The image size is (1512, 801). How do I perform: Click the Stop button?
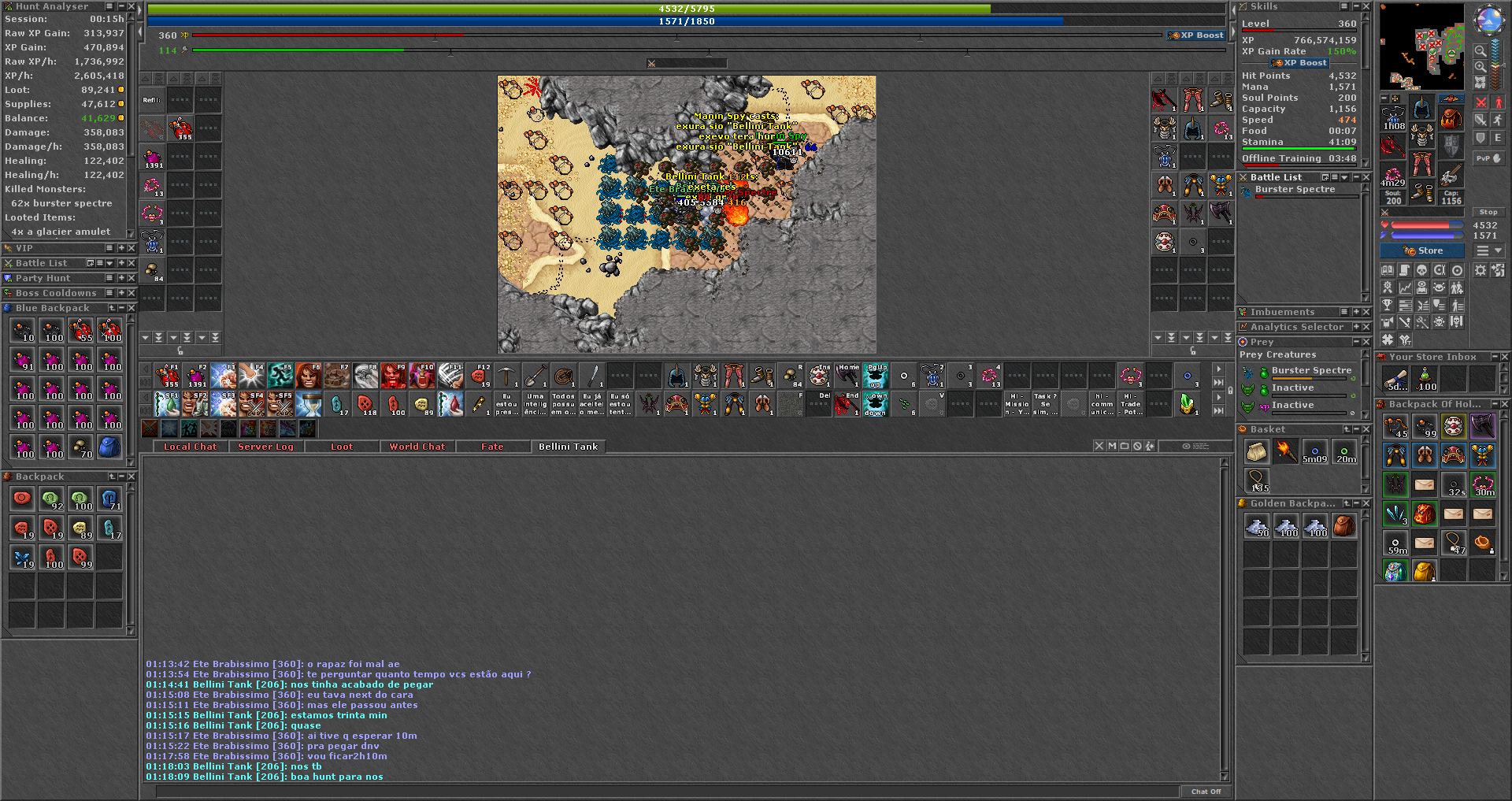[1488, 212]
